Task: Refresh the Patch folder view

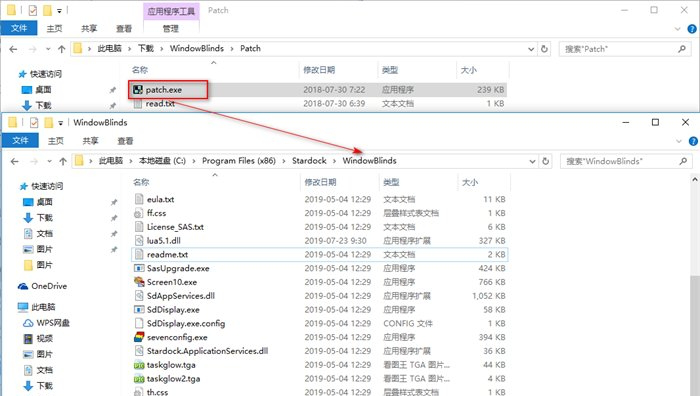Action: [x=544, y=49]
